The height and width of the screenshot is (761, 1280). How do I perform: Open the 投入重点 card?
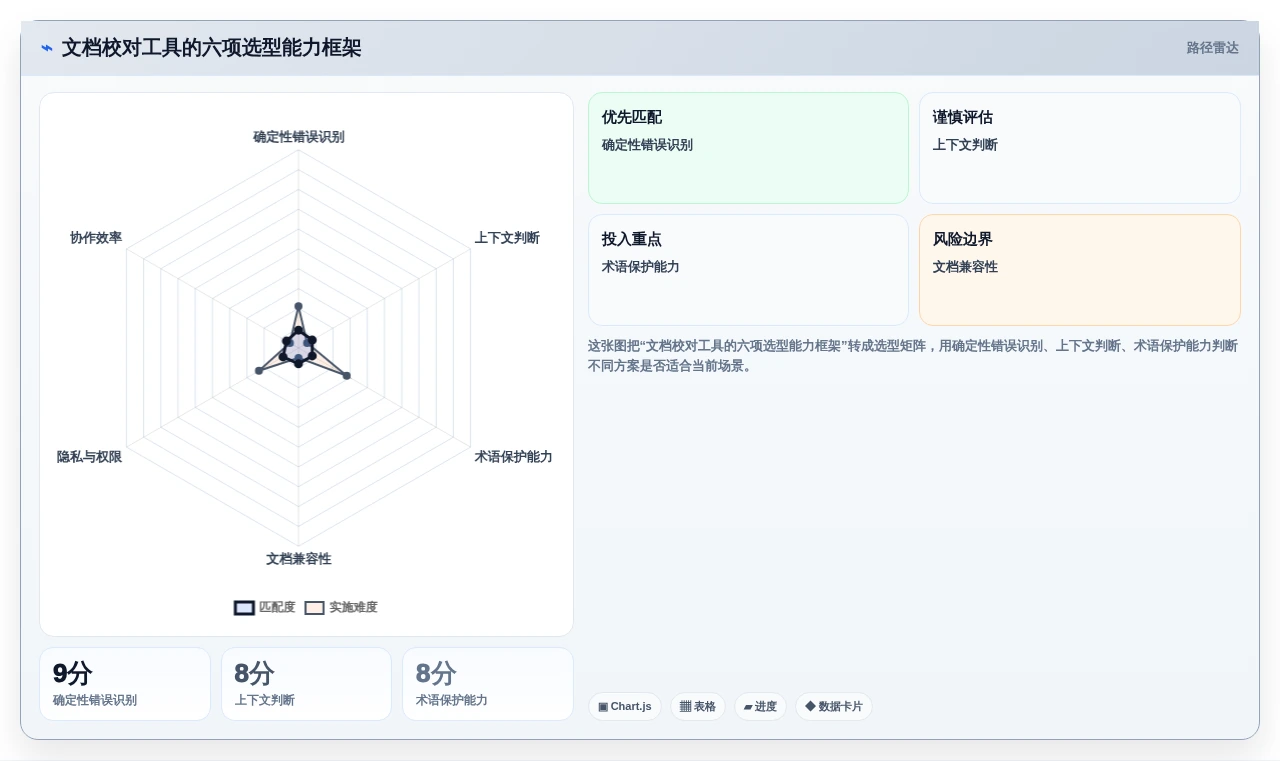748,270
